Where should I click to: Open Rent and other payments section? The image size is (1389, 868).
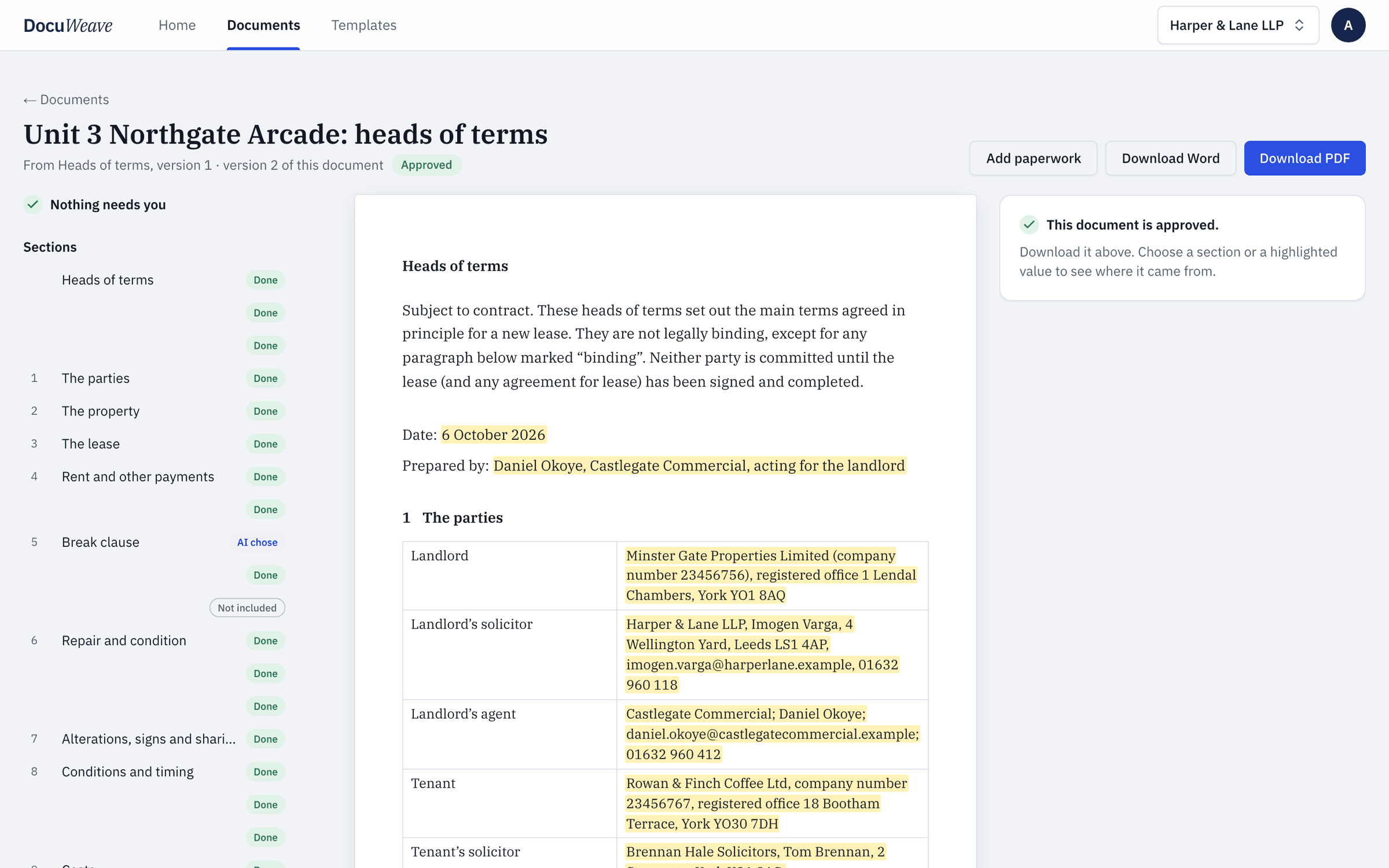155,477
